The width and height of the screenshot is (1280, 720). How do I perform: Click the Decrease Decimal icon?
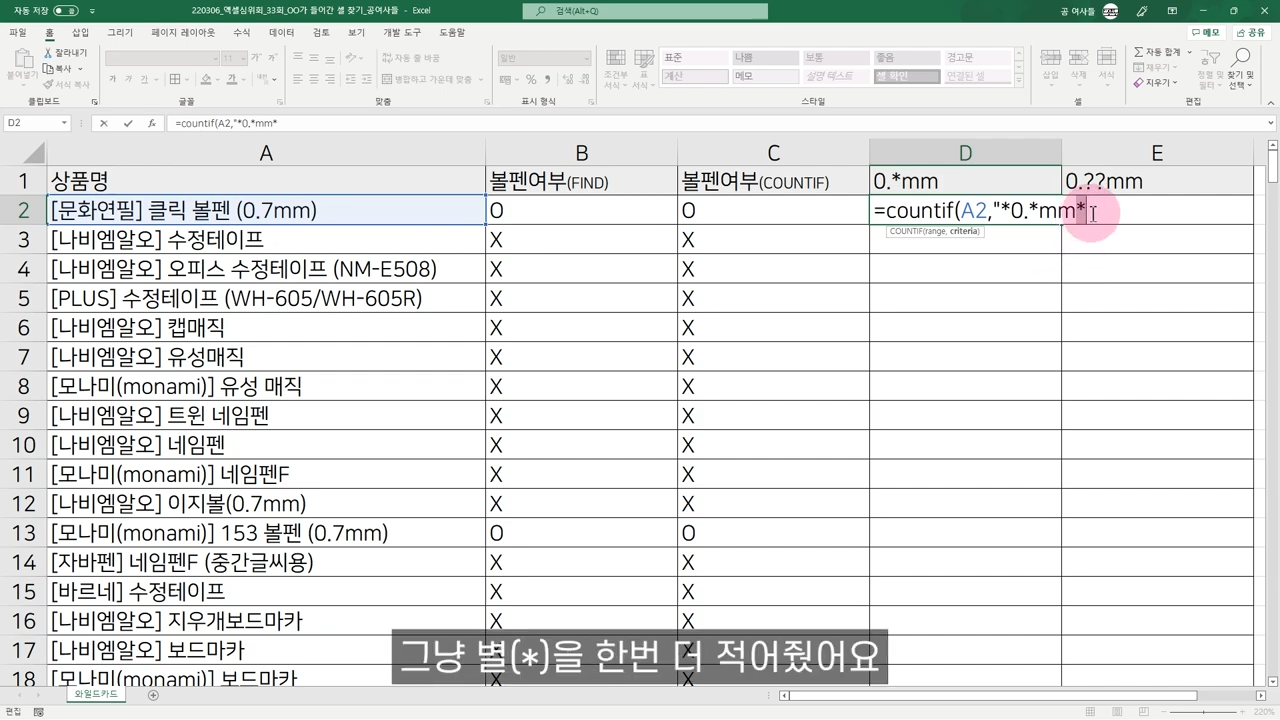coord(584,80)
